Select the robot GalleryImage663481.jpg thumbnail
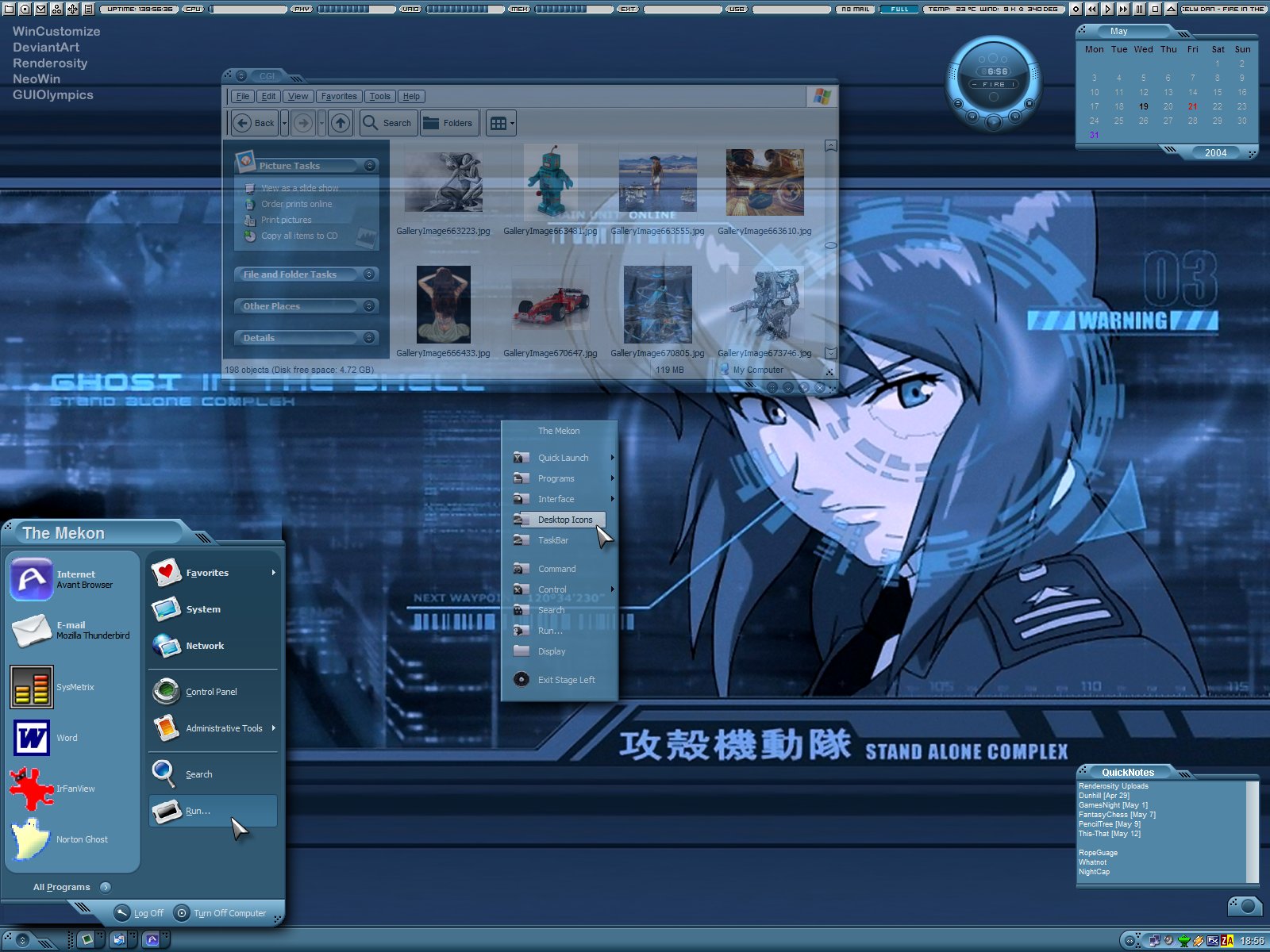 551,181
